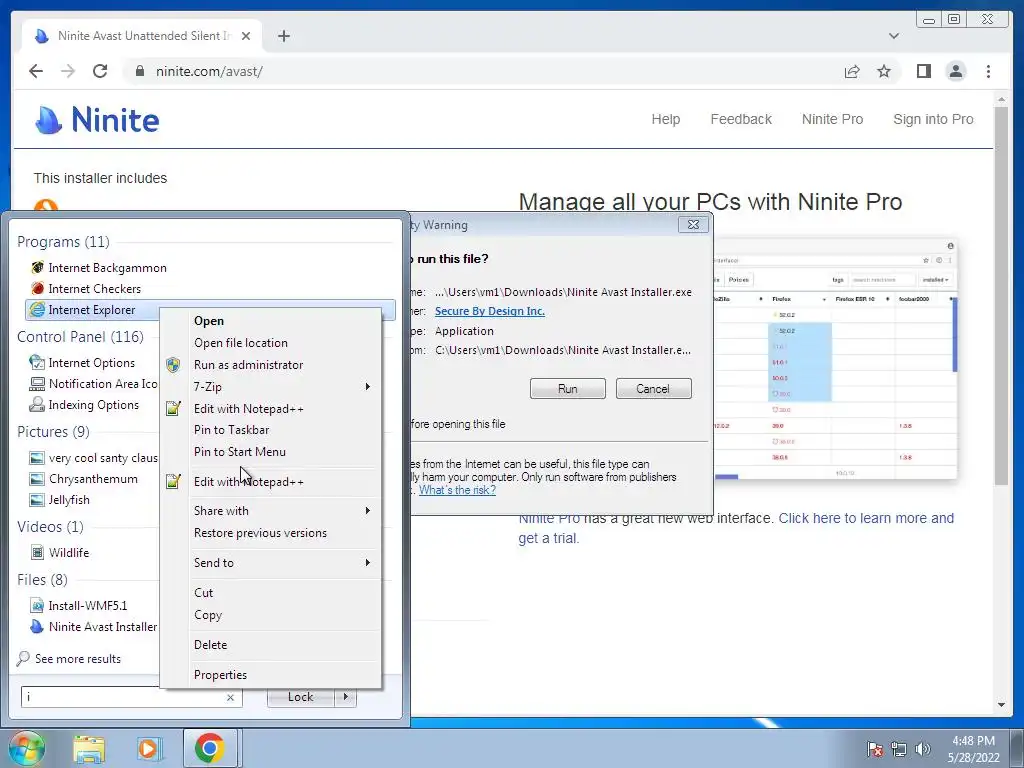Open the Windows Start orb
The image size is (1024, 768).
(26, 748)
